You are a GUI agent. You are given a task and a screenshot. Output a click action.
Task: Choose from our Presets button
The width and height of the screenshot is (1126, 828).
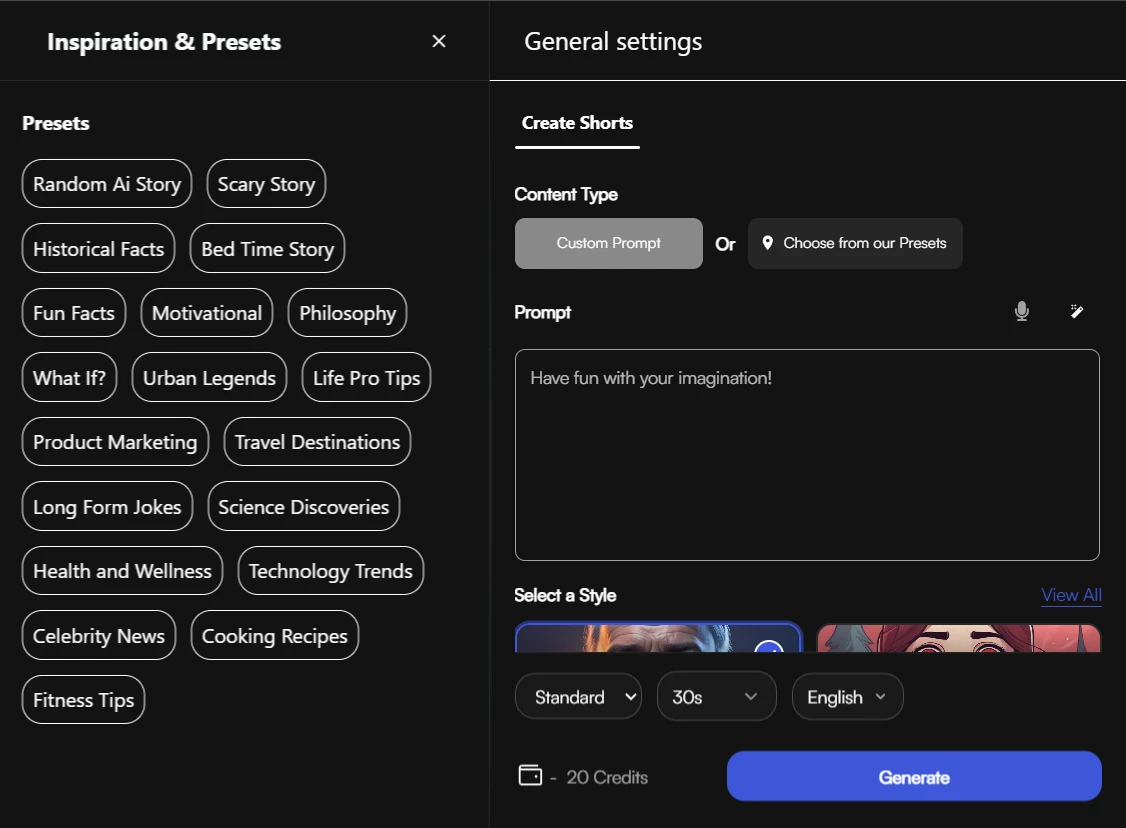coord(855,243)
